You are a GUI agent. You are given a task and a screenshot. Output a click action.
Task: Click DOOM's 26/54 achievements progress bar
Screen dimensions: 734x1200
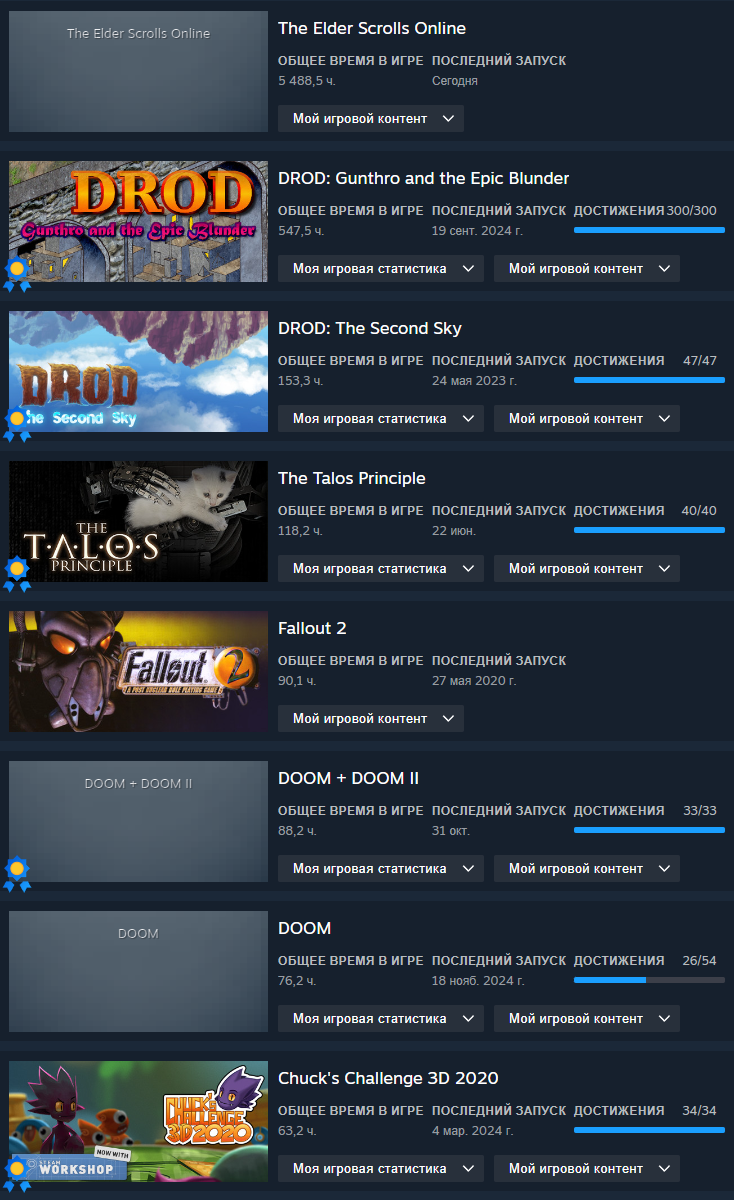tap(649, 980)
